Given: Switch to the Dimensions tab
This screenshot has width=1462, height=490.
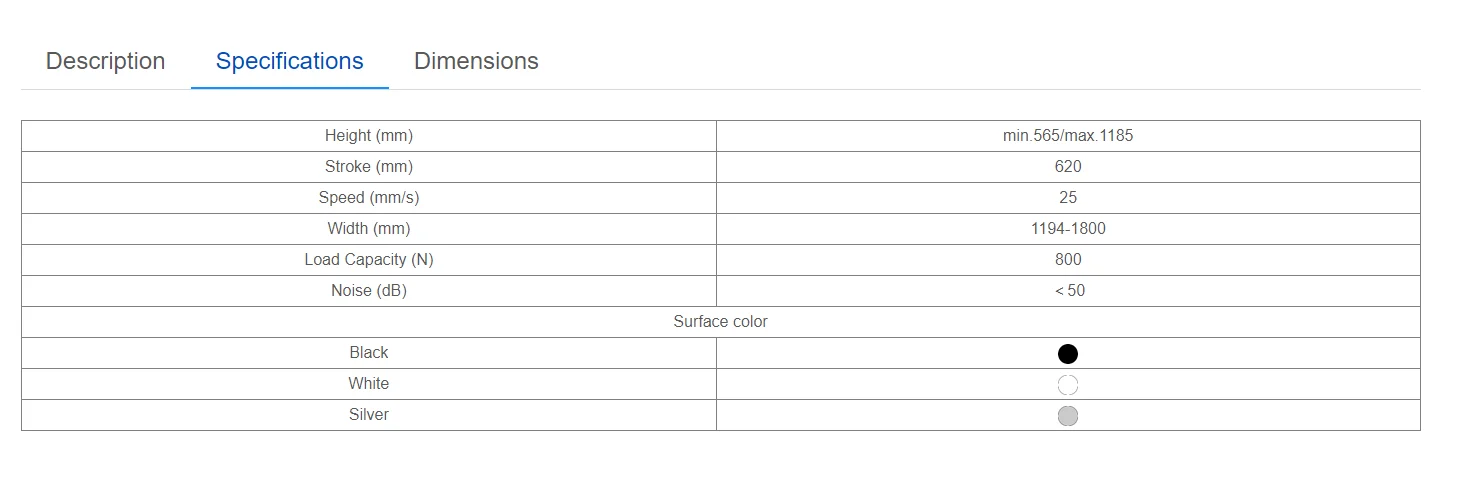Looking at the screenshot, I should 476,61.
